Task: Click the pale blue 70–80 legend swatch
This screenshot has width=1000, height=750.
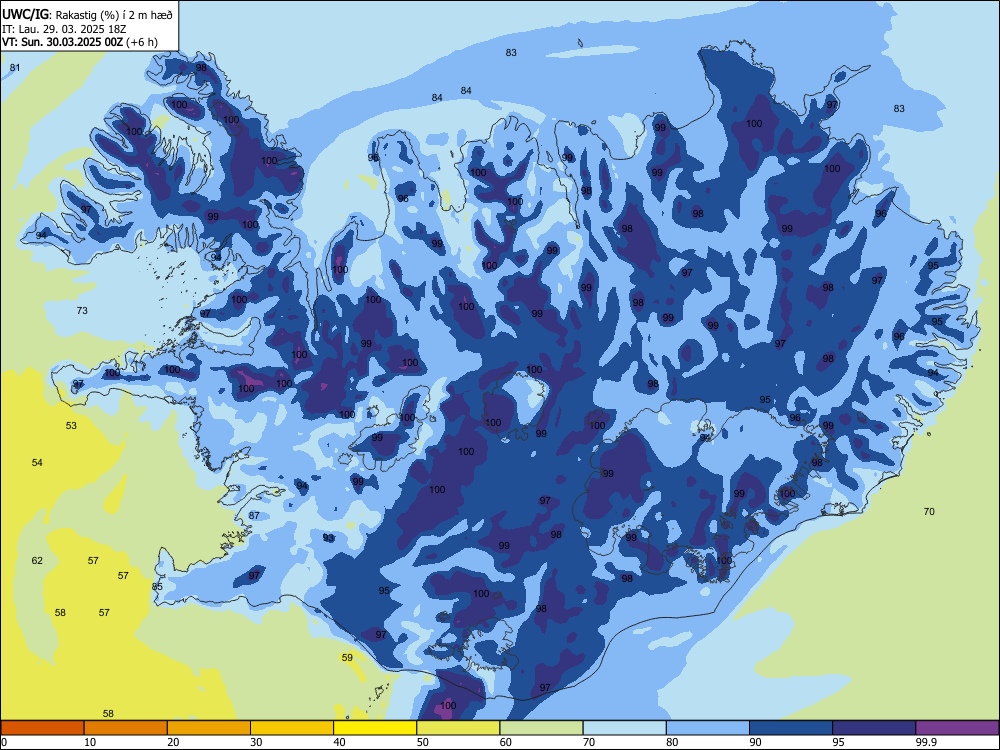Action: [625, 728]
